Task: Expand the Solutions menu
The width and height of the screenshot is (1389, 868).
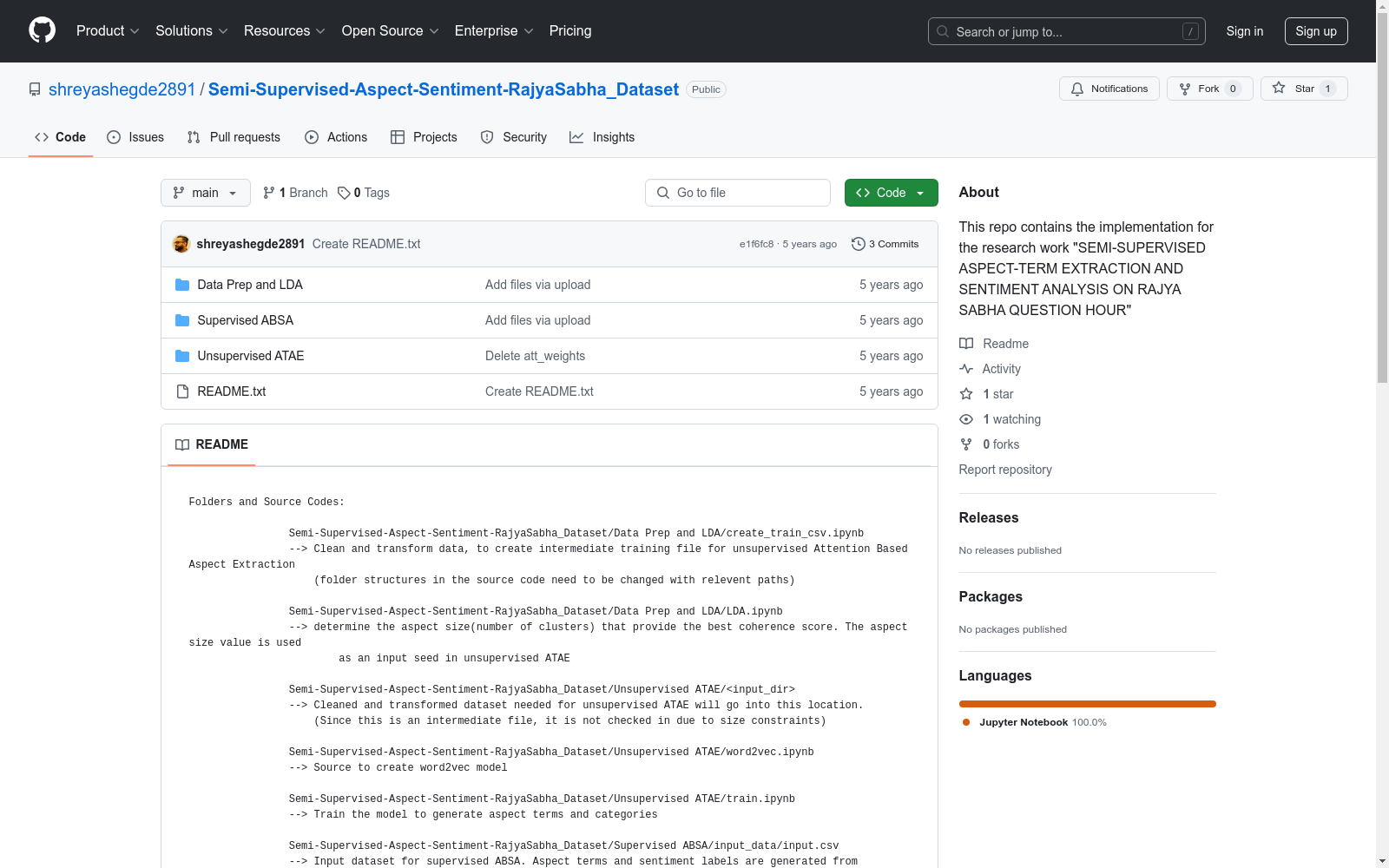Action: tap(192, 30)
